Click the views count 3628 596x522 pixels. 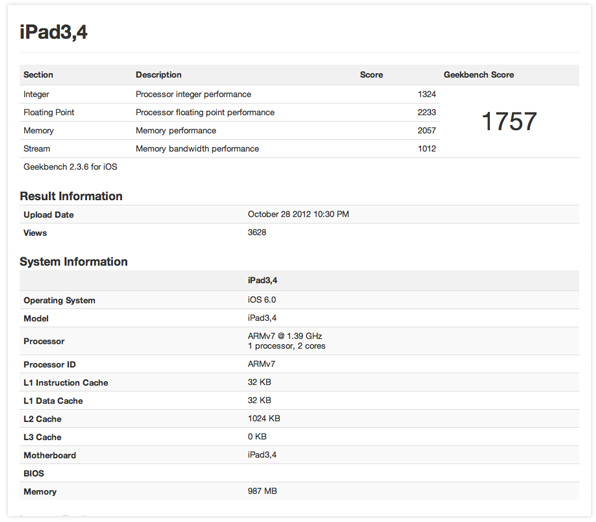coord(257,232)
